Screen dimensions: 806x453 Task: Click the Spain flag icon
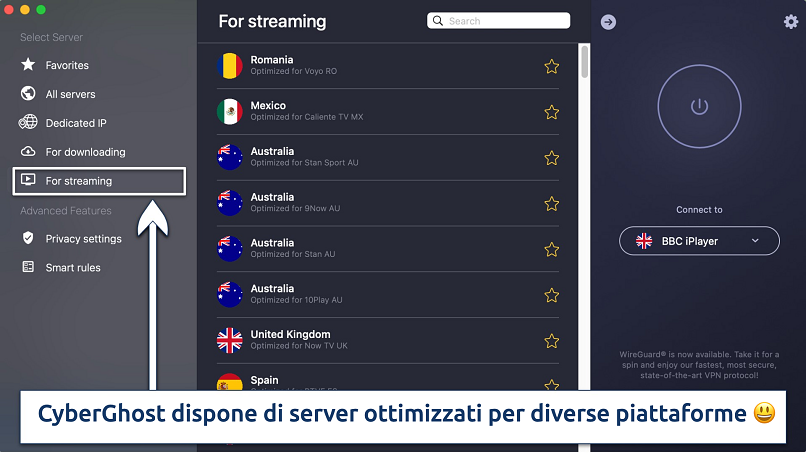(x=230, y=382)
